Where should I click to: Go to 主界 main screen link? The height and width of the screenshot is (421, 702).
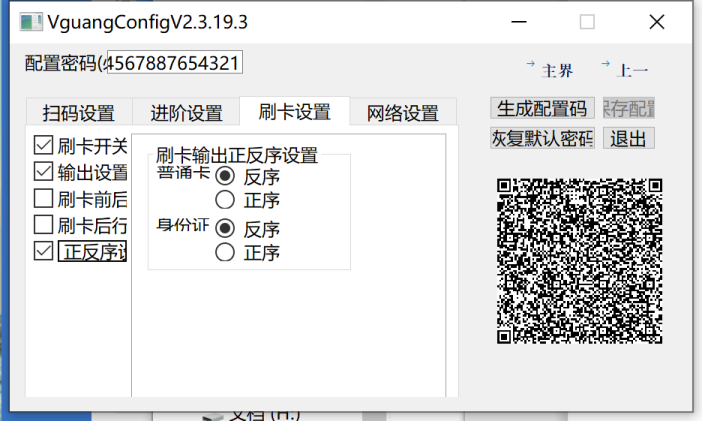click(x=557, y=71)
